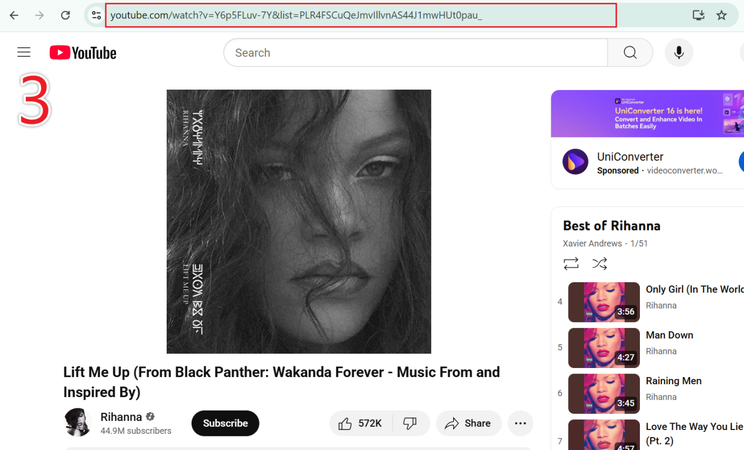Open the YouTube hamburger guide menu
This screenshot has width=744, height=450.
(x=24, y=52)
